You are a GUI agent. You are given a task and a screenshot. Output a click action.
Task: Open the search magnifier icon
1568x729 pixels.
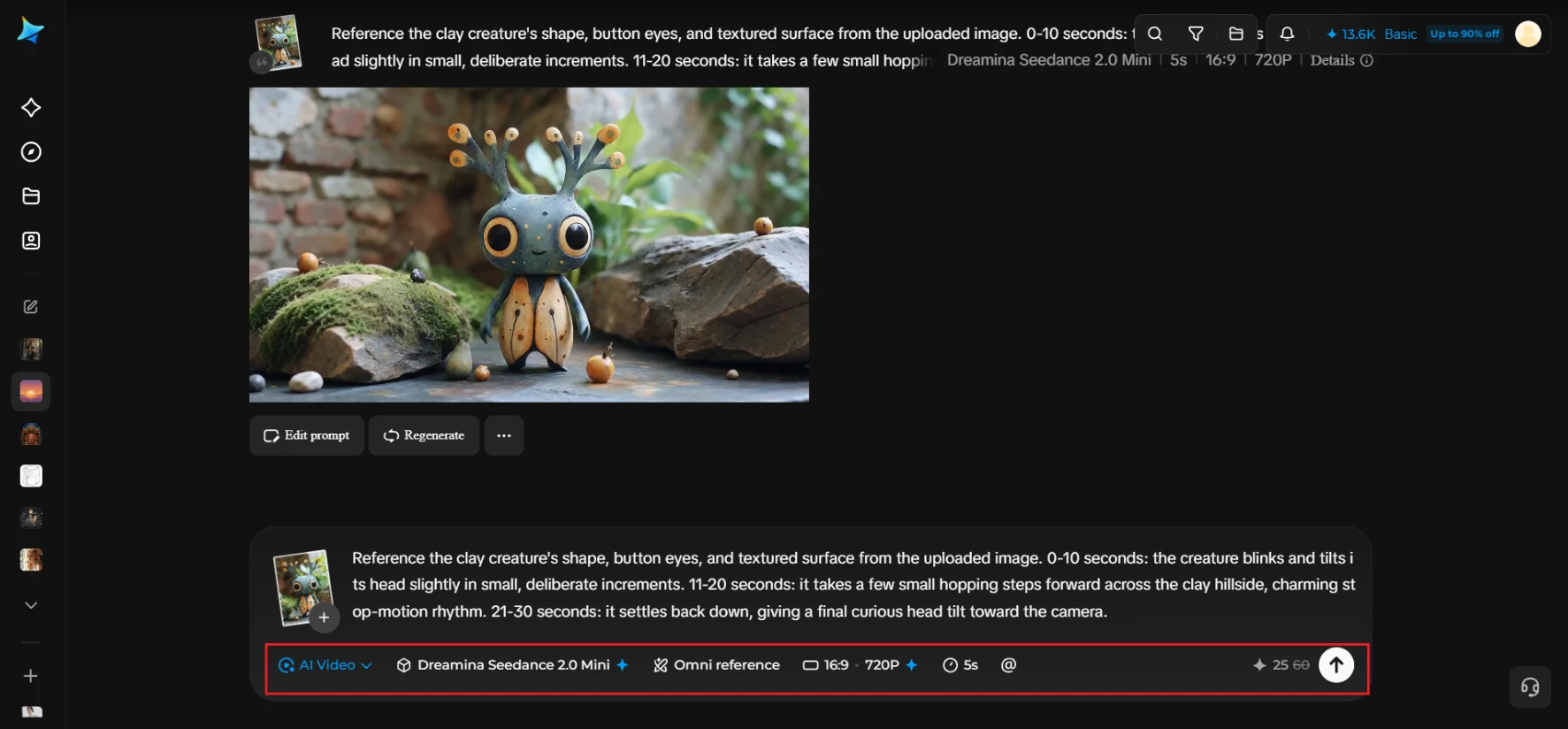(x=1155, y=34)
